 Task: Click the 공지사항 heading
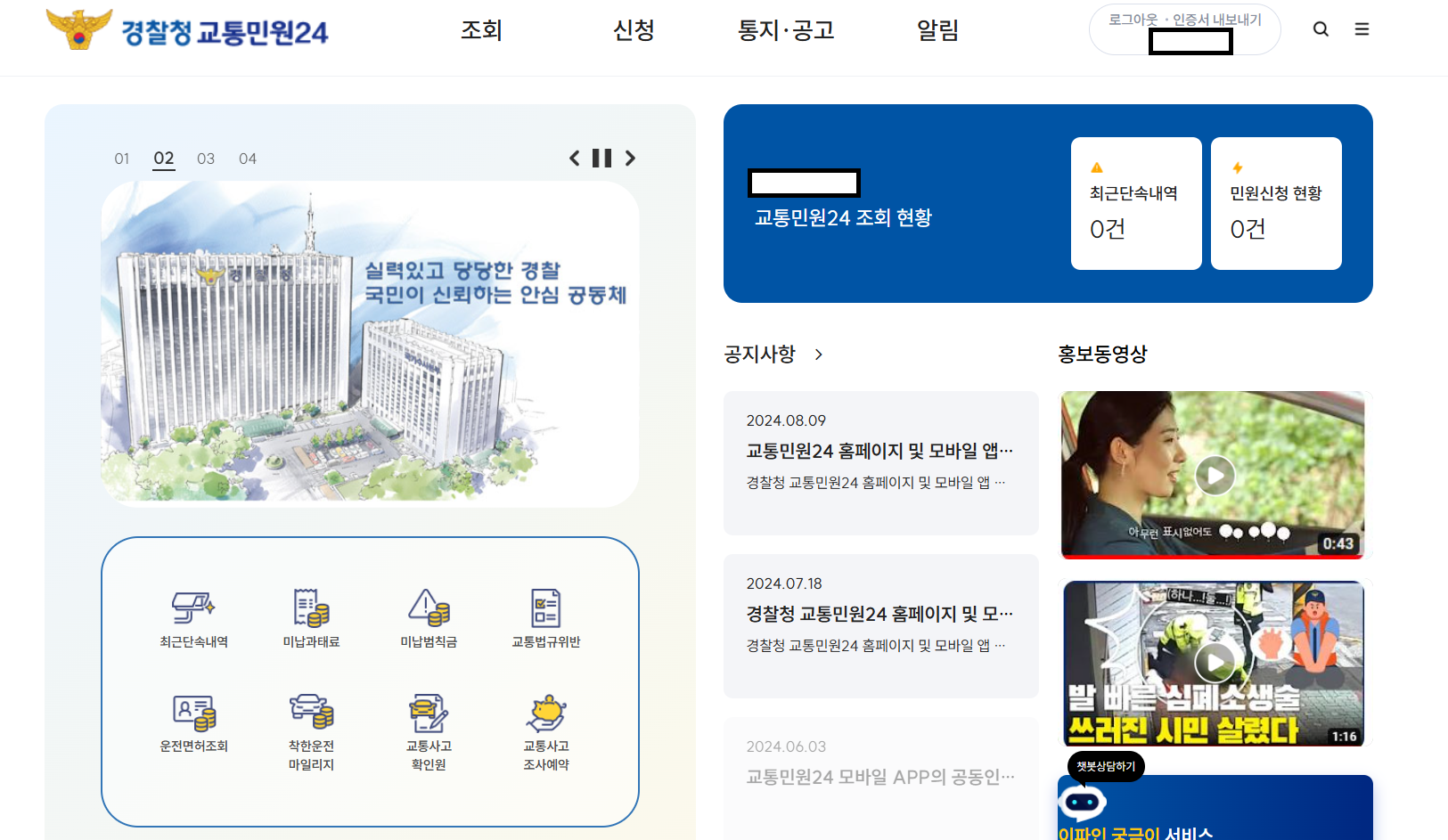click(x=759, y=355)
